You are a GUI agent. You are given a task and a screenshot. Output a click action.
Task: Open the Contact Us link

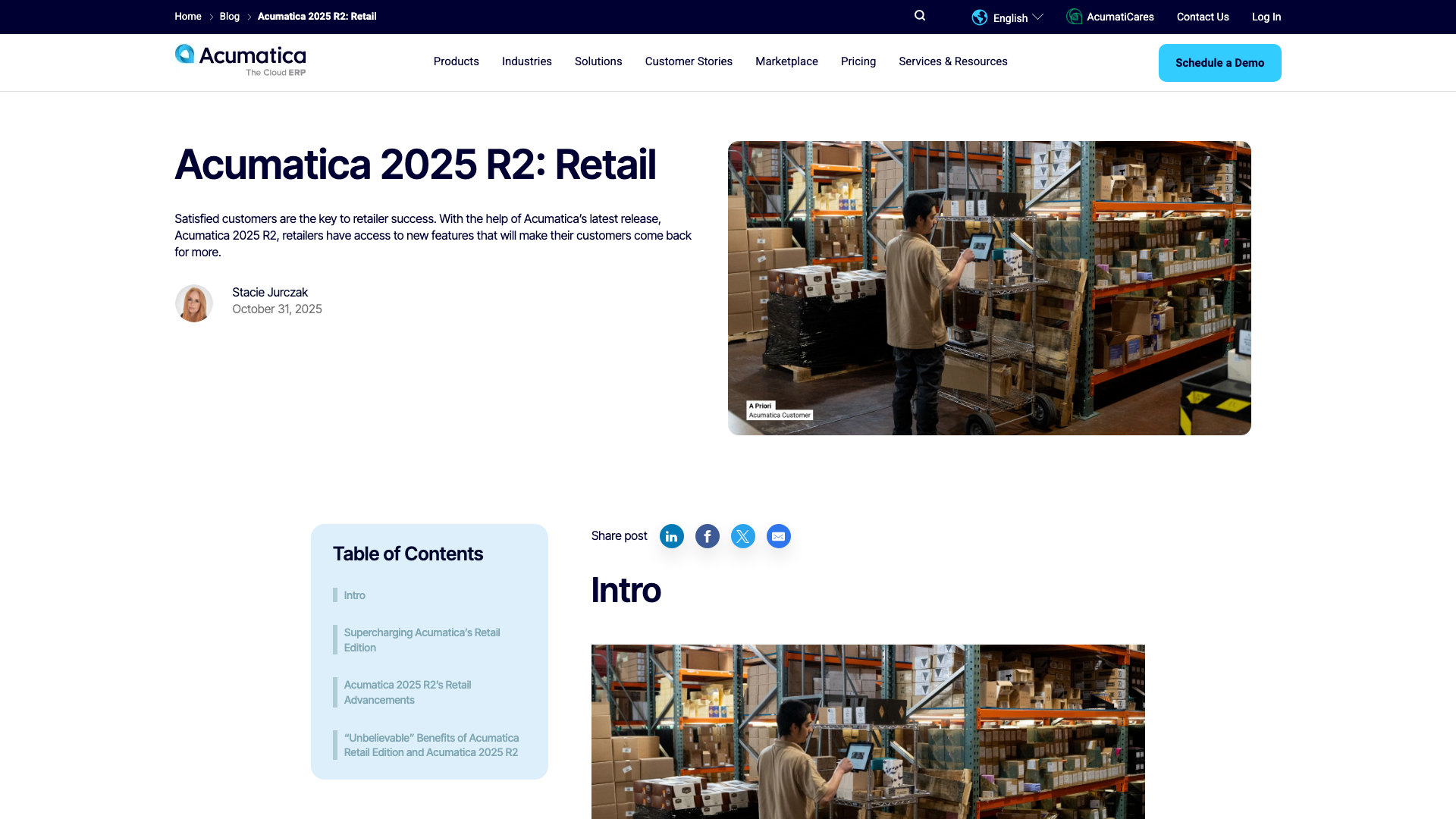click(x=1203, y=17)
